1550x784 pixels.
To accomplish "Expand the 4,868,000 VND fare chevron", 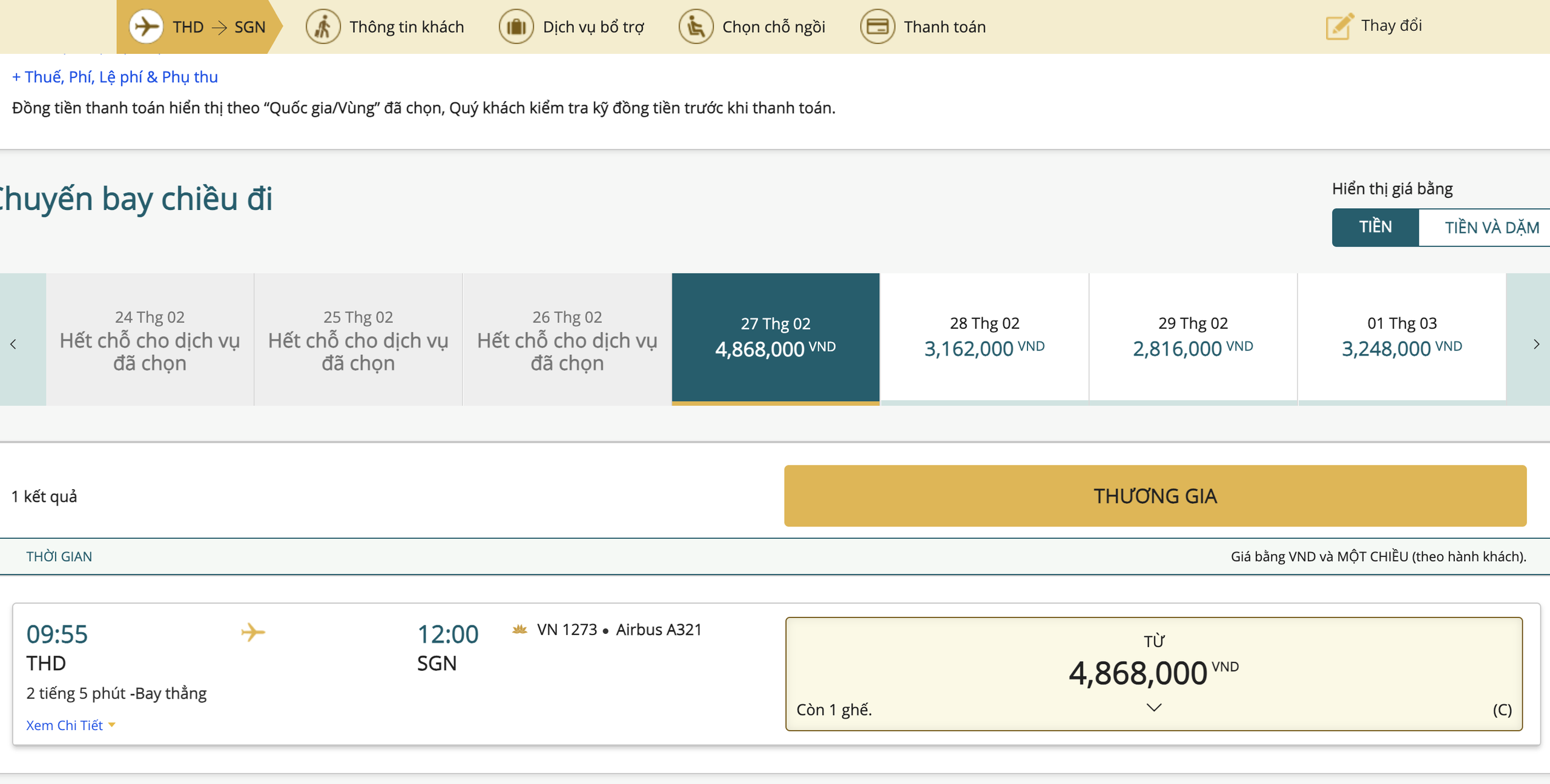I will (x=1154, y=707).
